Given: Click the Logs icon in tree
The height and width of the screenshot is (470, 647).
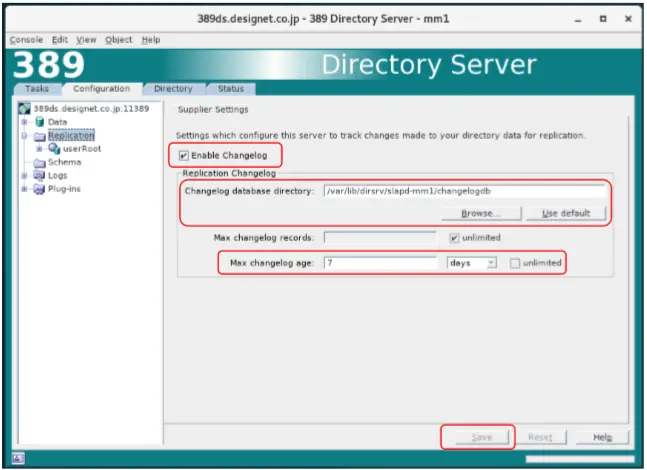Looking at the screenshot, I should (40, 175).
